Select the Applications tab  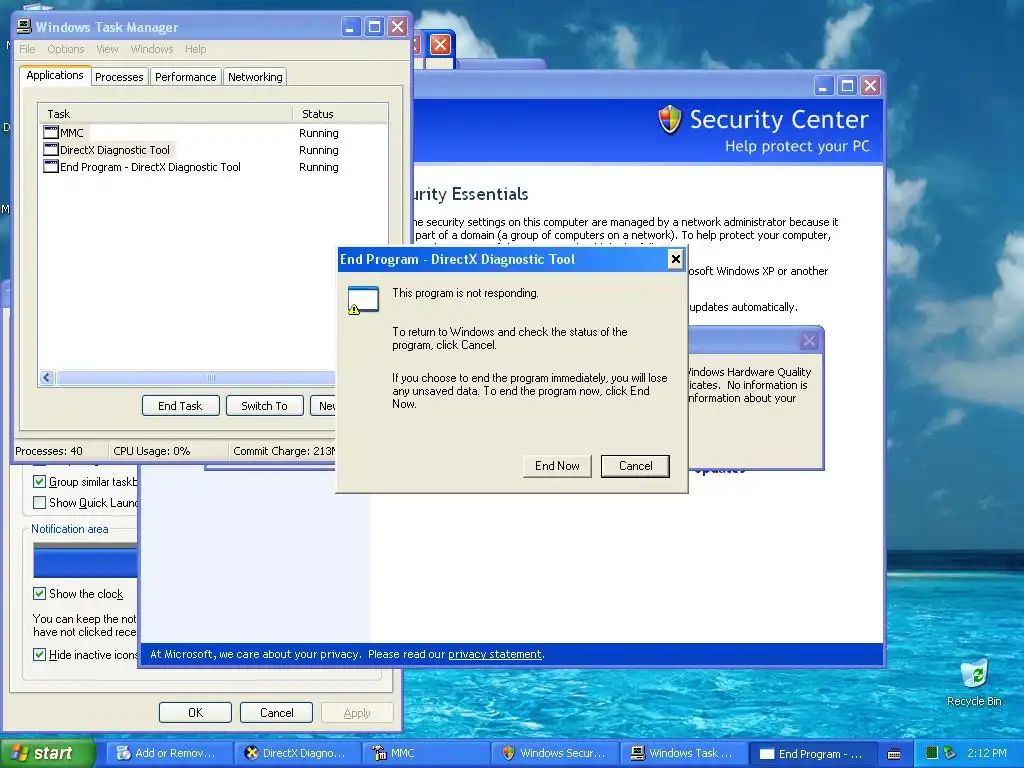coord(55,75)
